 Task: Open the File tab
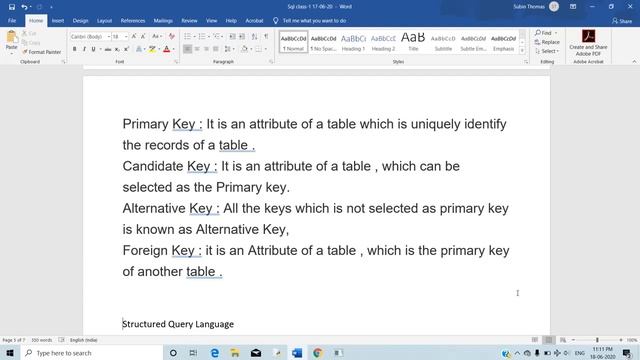coord(12,20)
